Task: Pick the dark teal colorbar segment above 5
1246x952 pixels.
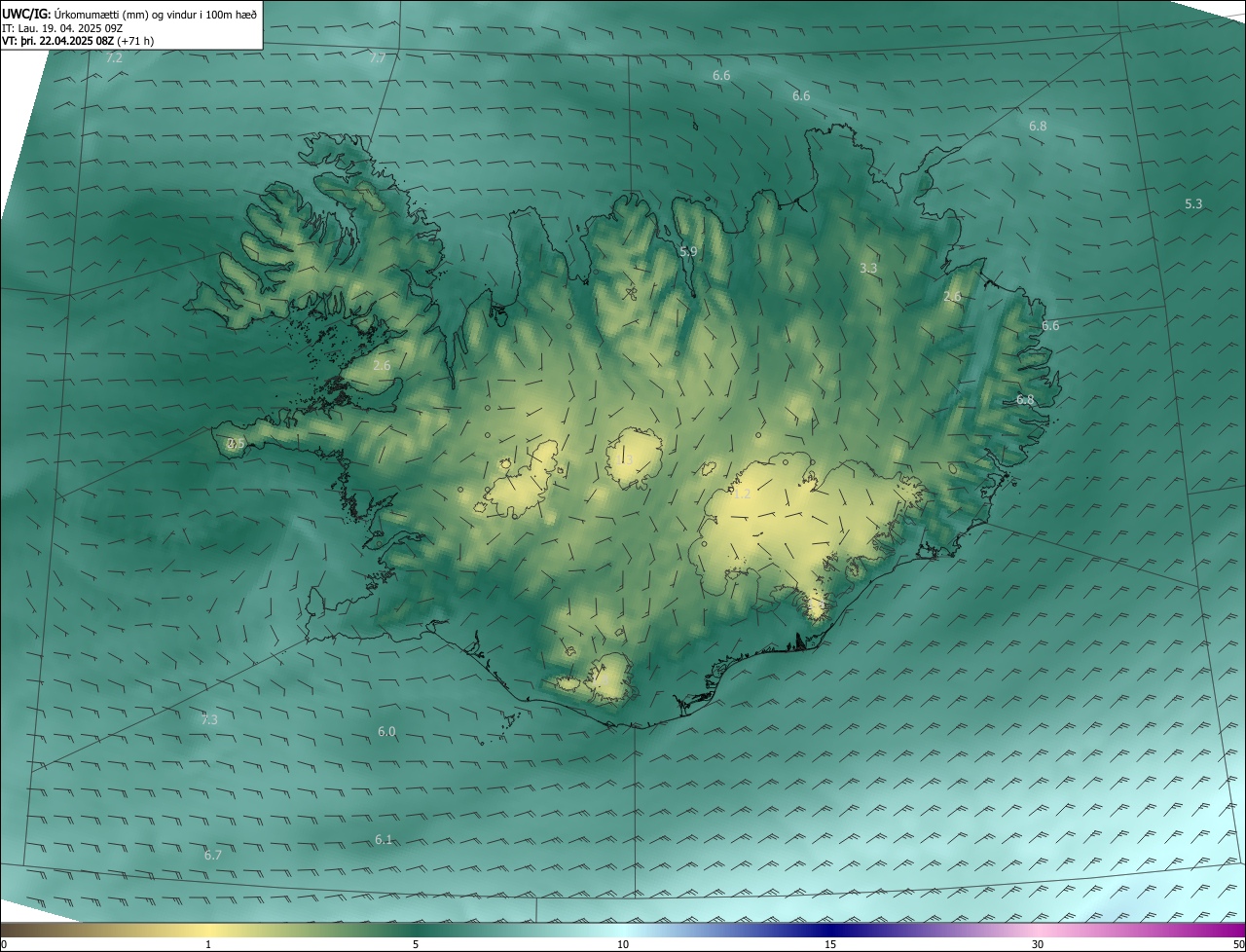Action: click(416, 931)
